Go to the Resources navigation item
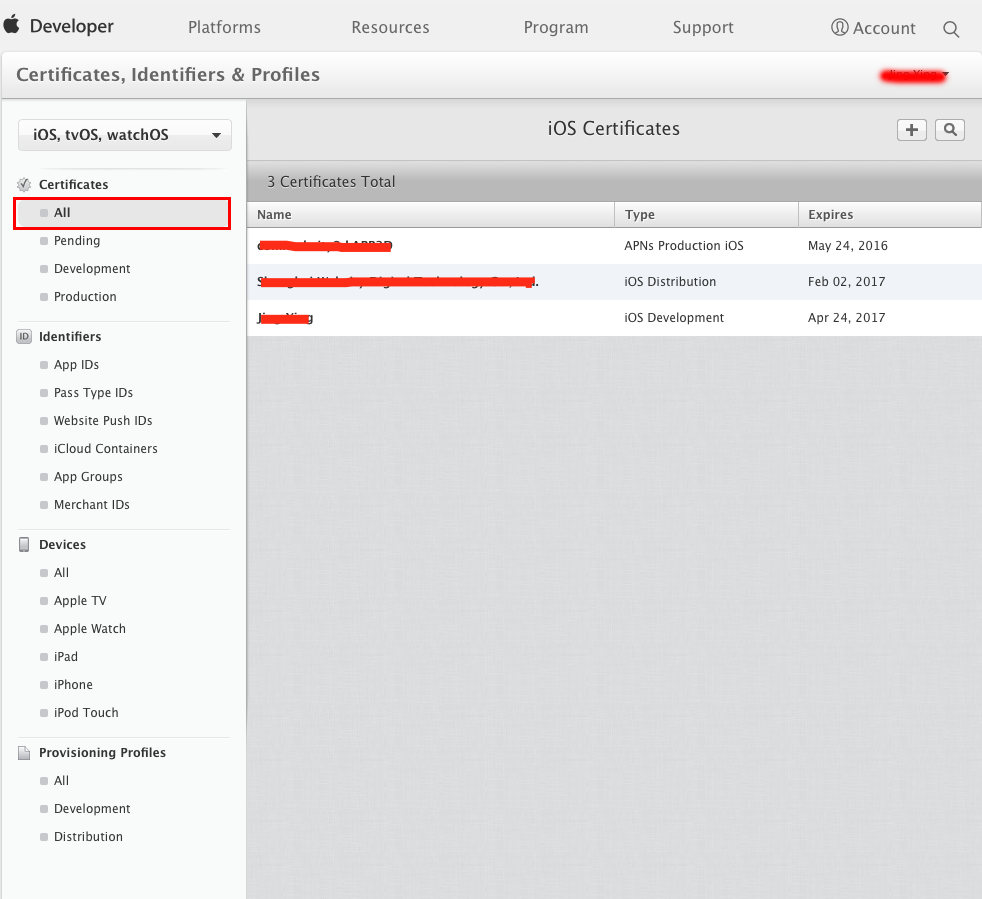This screenshot has height=899, width=982. (x=390, y=28)
